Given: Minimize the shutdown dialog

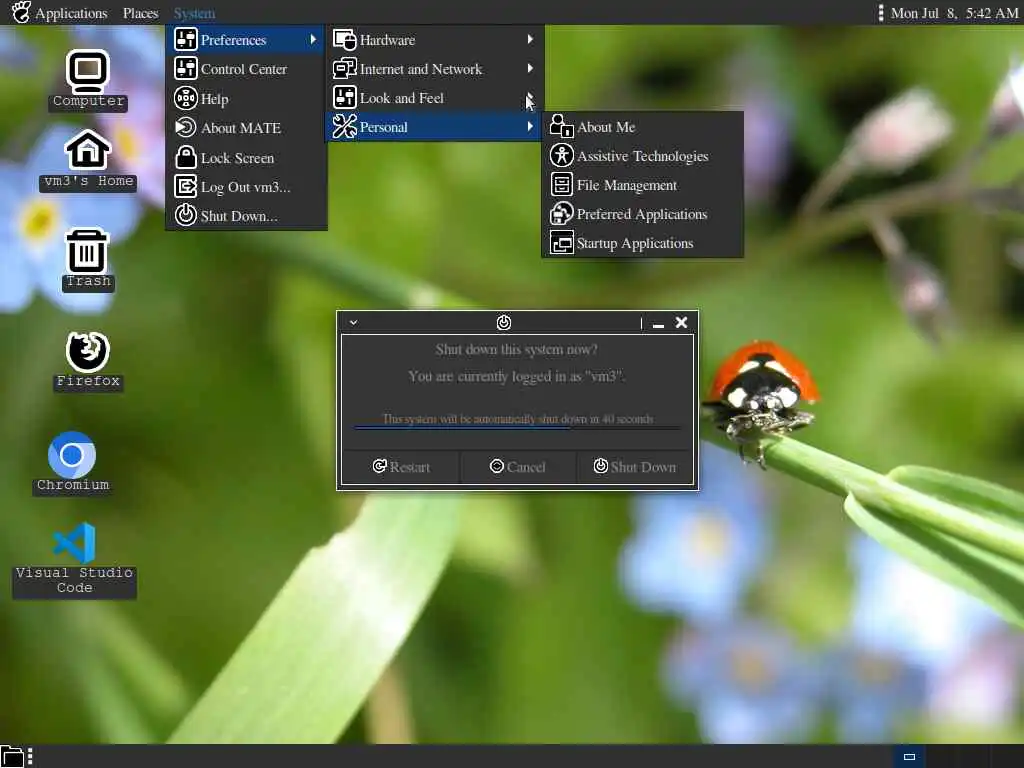Looking at the screenshot, I should [x=658, y=323].
